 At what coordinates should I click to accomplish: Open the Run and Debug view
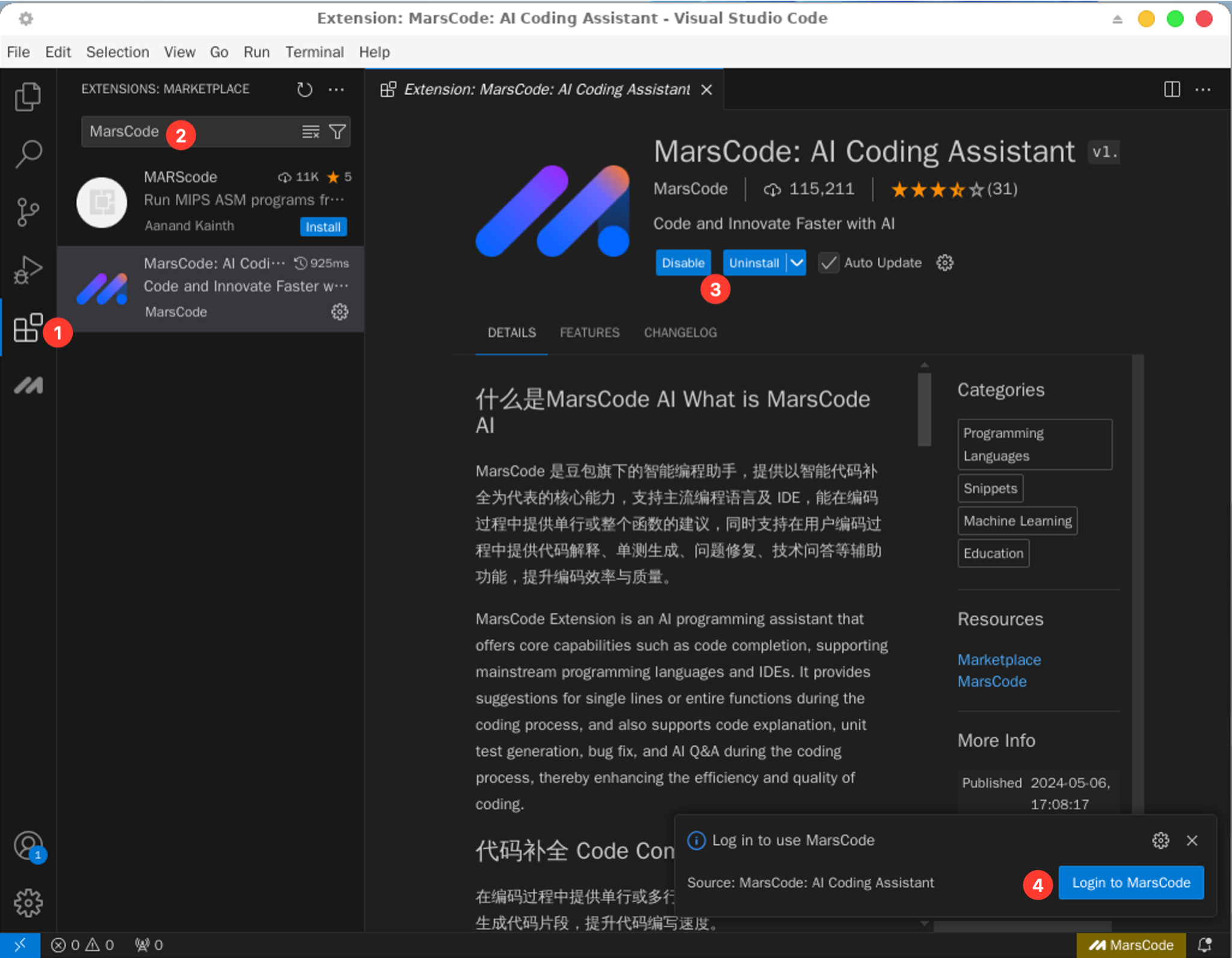[x=27, y=270]
